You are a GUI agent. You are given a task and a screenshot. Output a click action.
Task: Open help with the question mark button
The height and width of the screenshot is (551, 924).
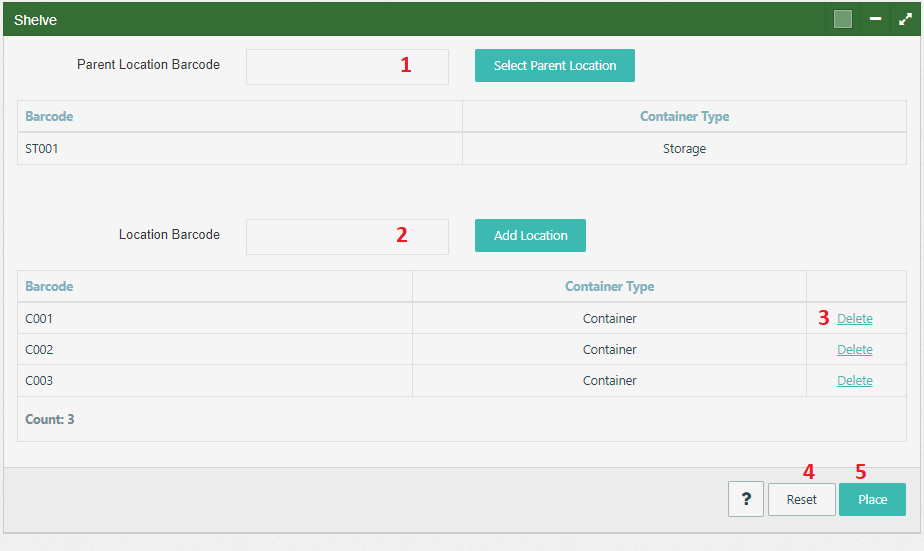tap(745, 499)
